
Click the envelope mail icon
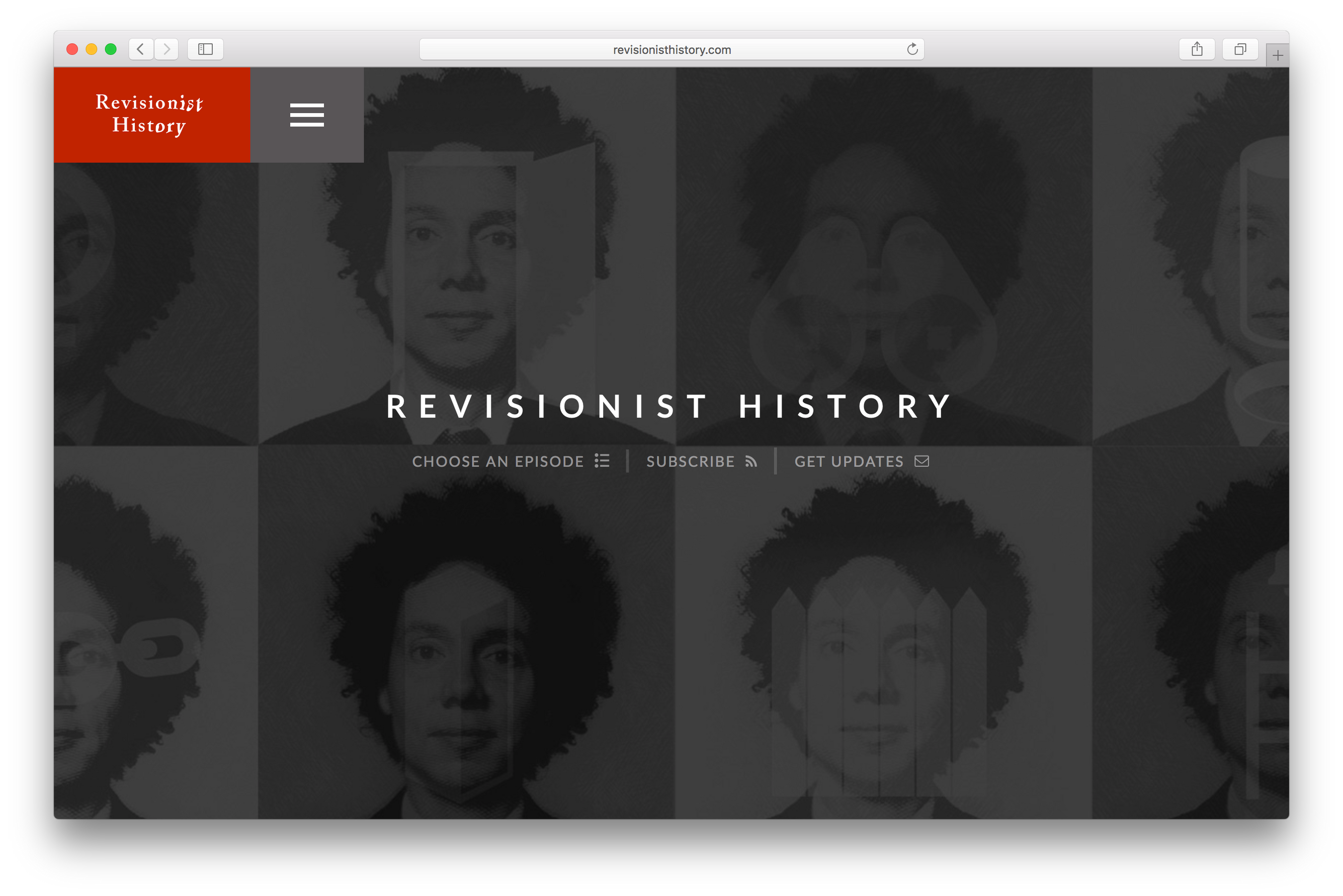click(x=921, y=461)
